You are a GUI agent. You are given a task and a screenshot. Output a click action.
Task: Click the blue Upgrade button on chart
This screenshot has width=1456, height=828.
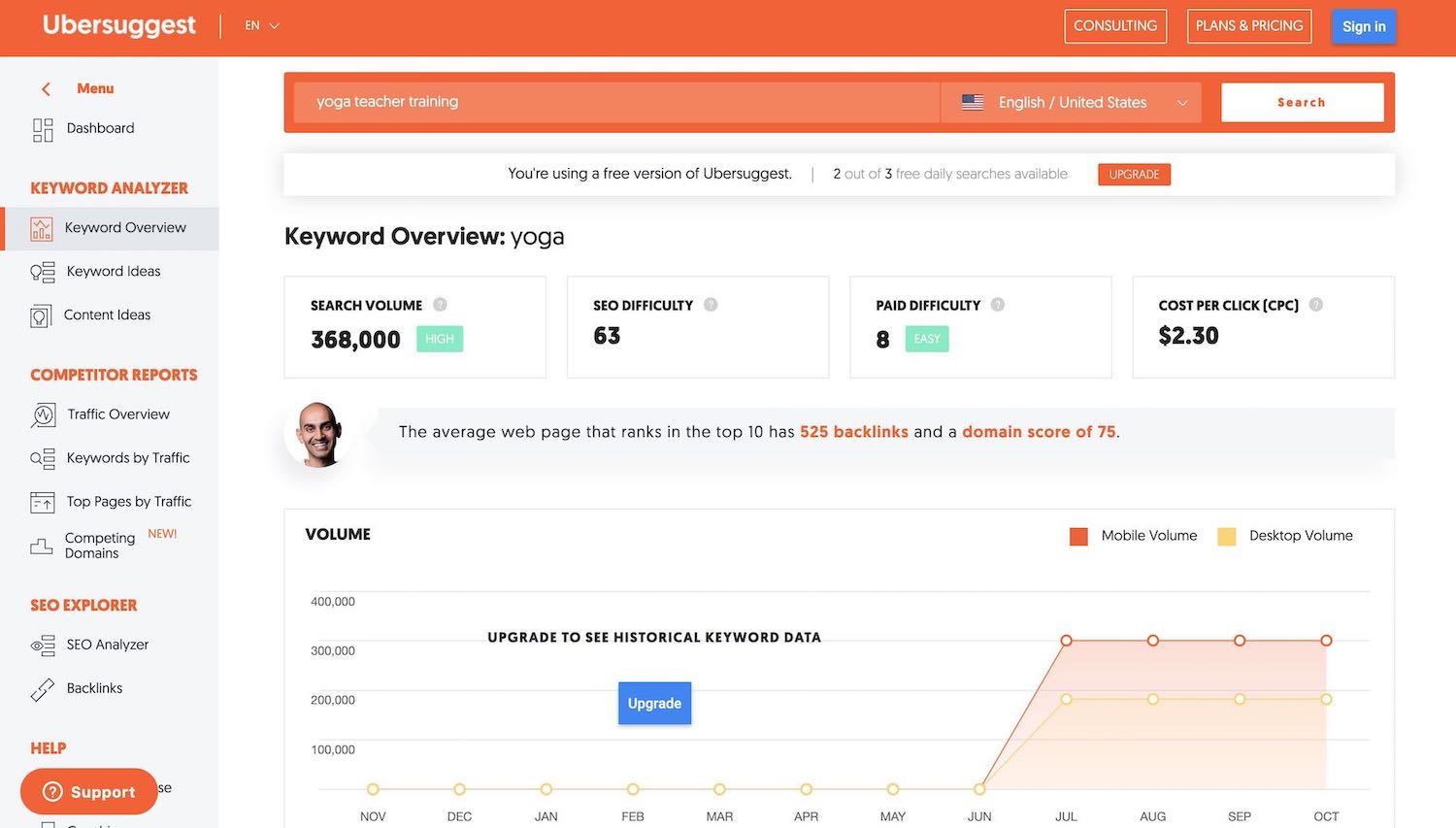pyautogui.click(x=654, y=704)
